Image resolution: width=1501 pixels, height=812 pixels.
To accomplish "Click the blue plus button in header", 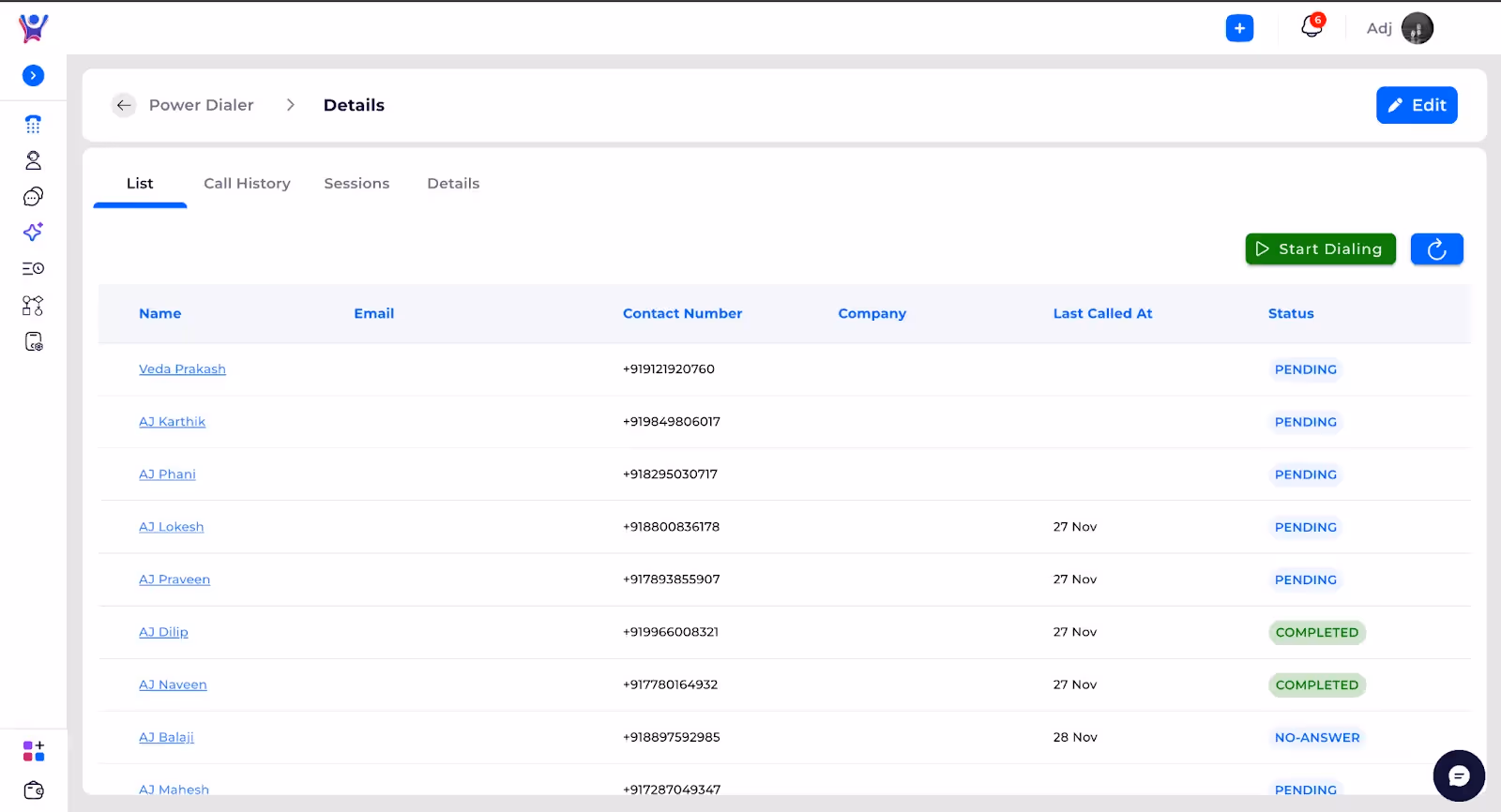I will coord(1239,28).
